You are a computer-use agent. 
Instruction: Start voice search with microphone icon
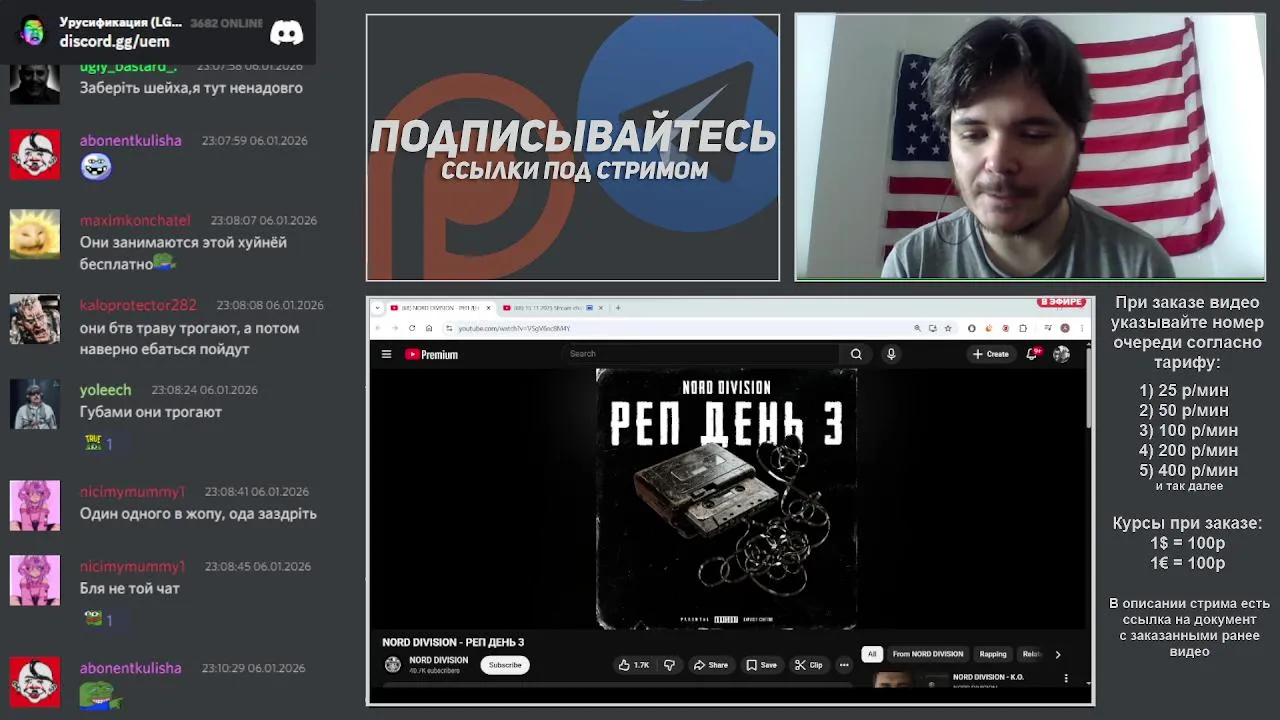[x=891, y=354]
